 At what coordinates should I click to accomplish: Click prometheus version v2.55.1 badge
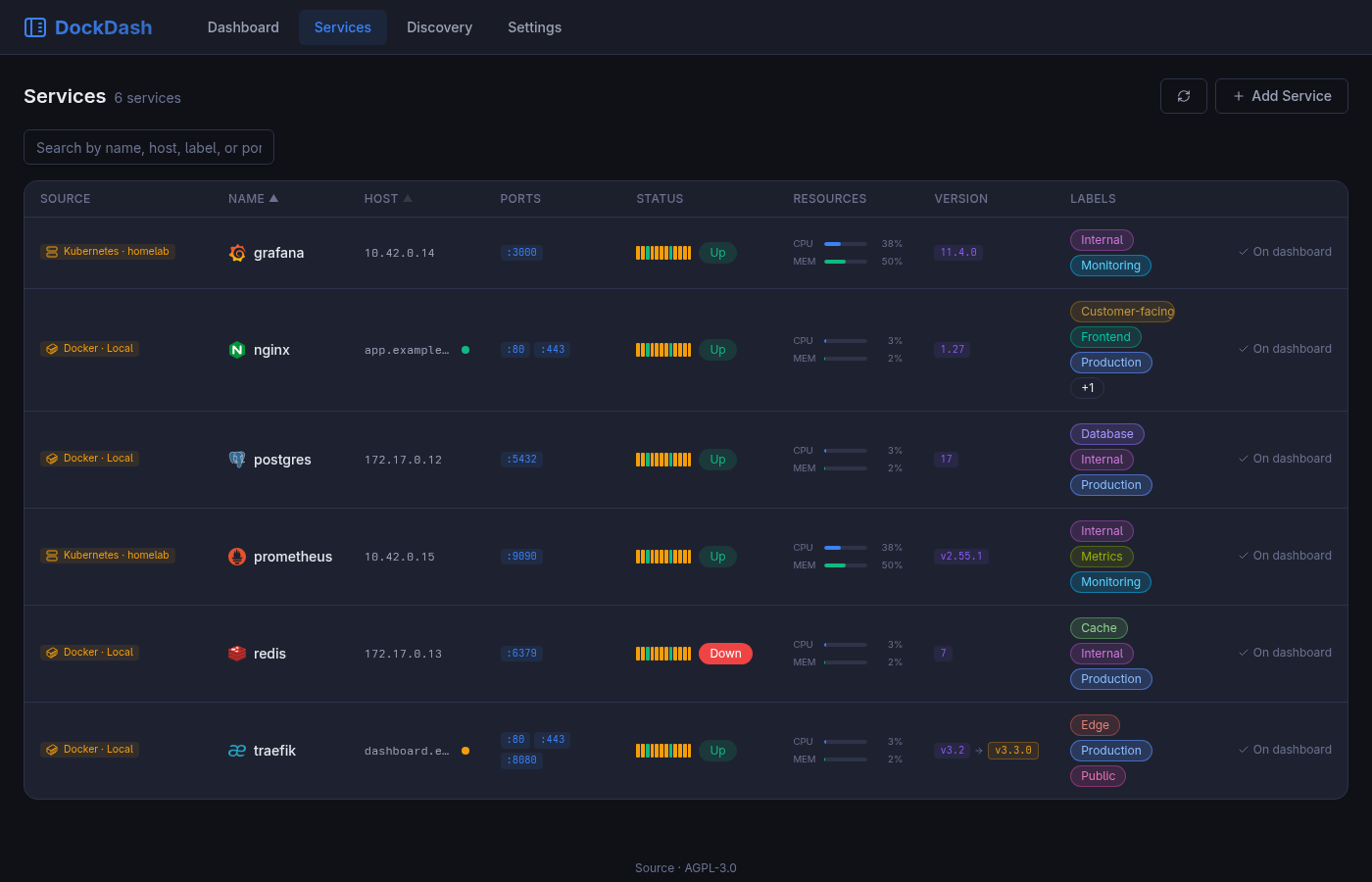(x=961, y=557)
